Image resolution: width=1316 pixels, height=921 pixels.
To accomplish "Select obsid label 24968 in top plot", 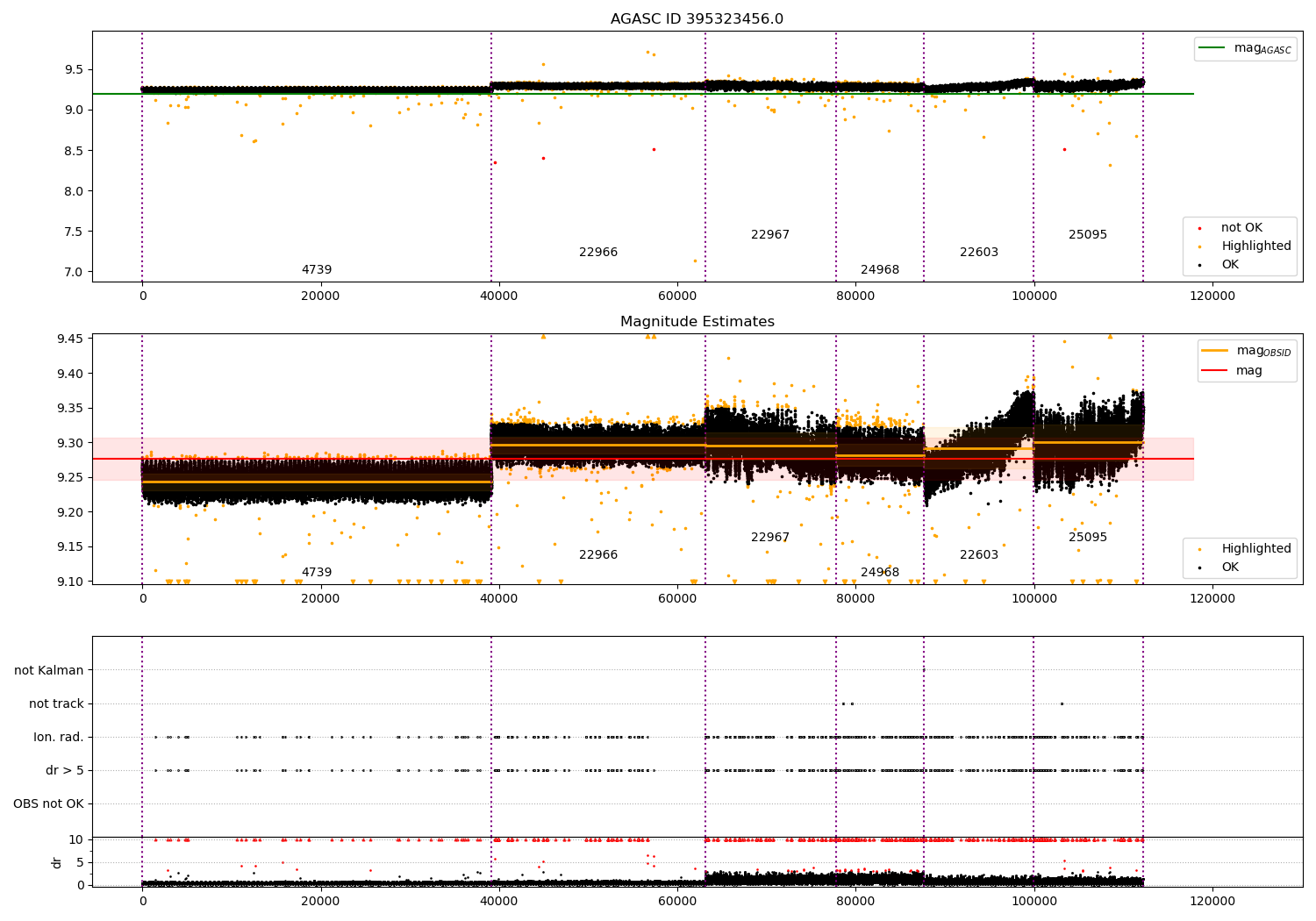I will click(880, 270).
